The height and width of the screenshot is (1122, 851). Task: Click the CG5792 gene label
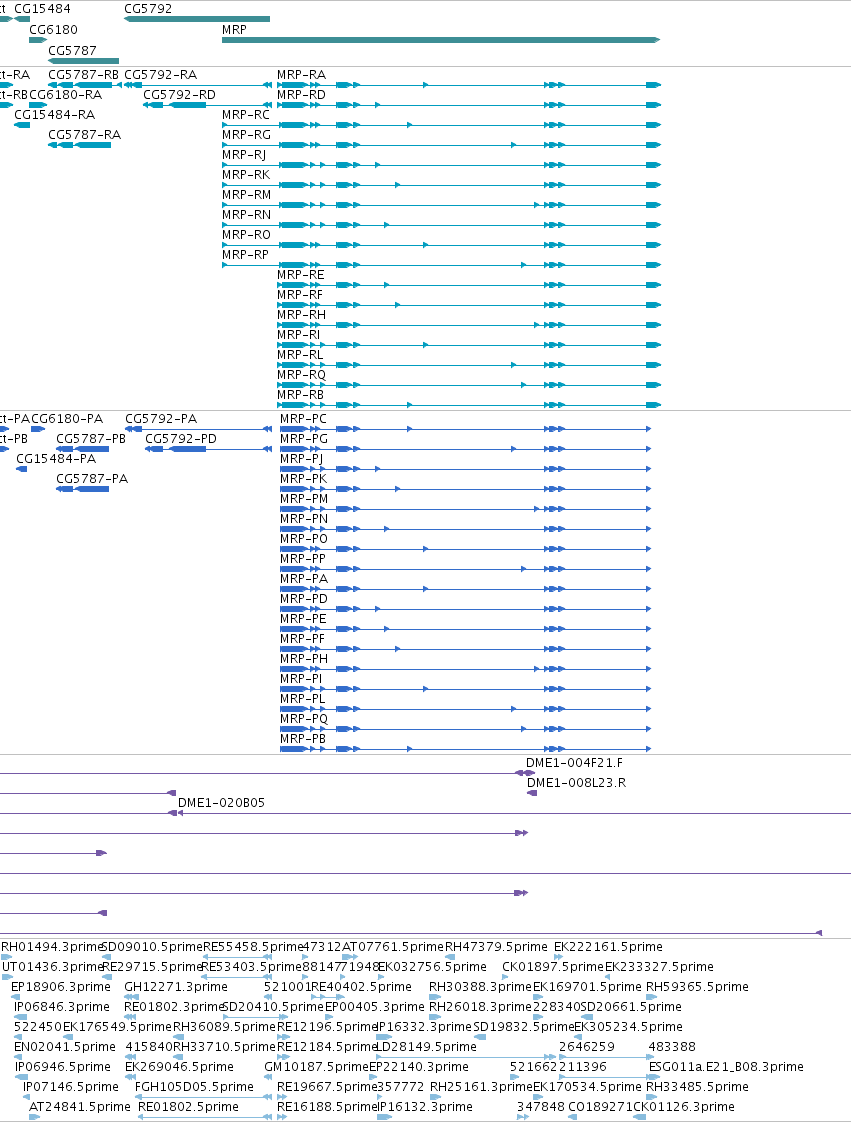click(148, 9)
